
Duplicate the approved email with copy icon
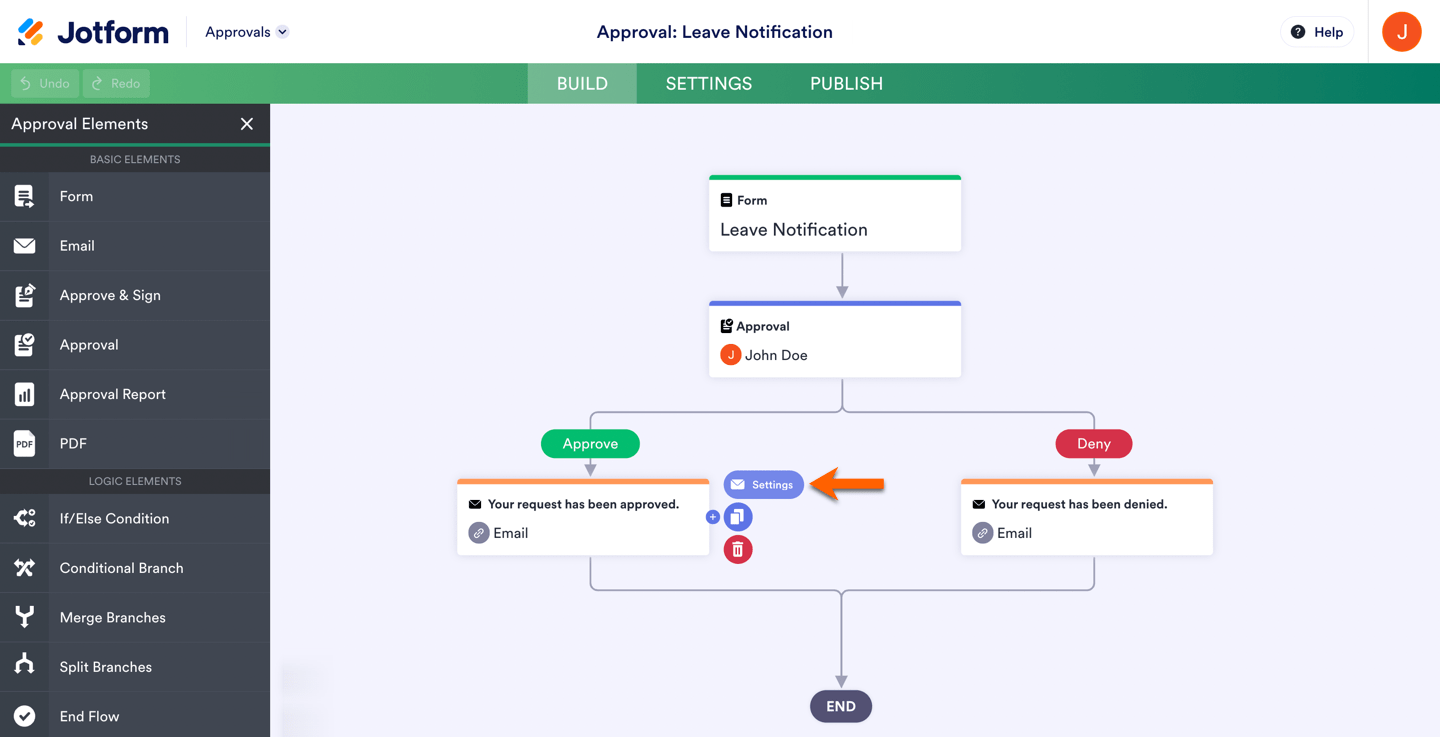(738, 517)
